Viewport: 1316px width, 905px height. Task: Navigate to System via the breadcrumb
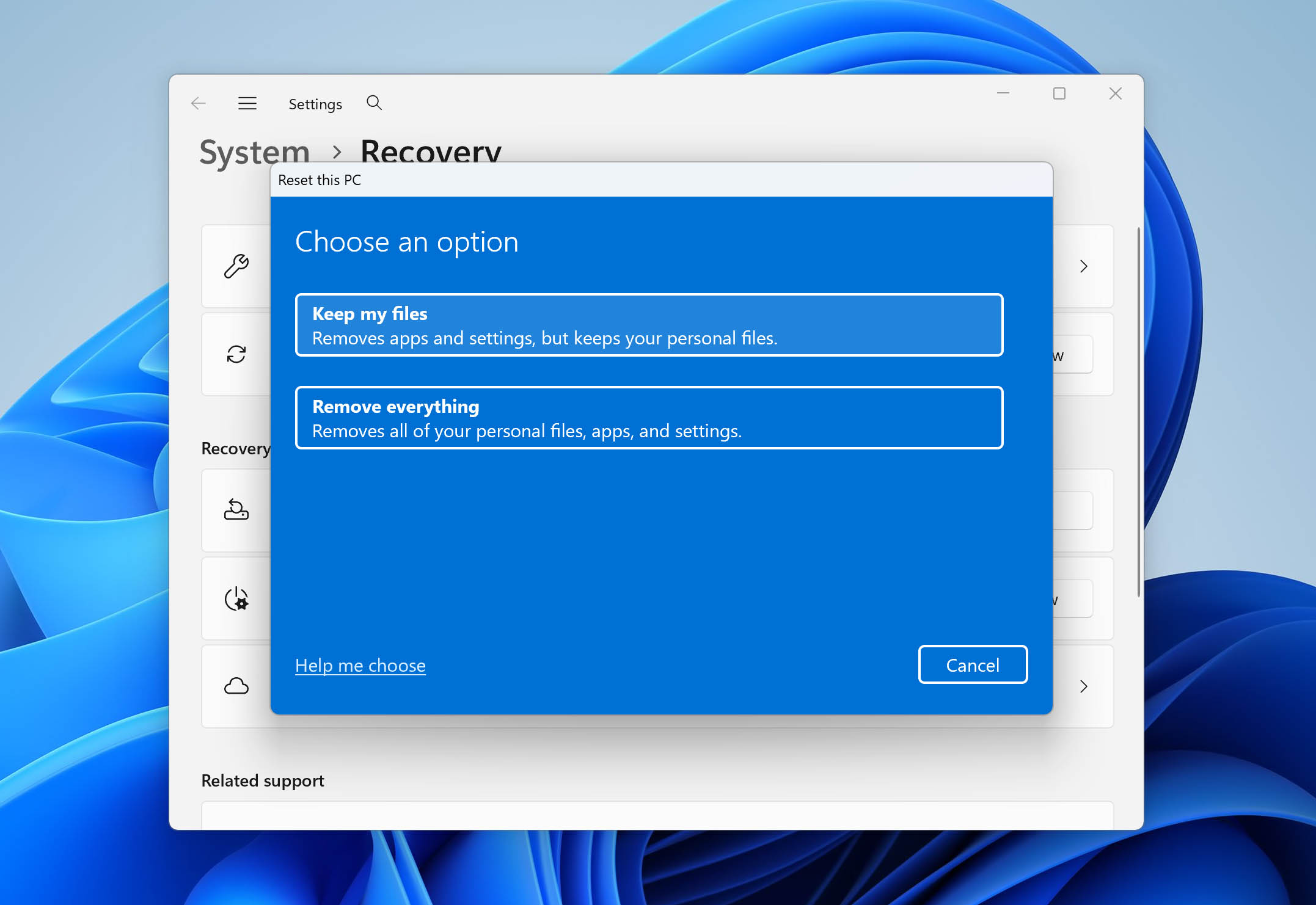tap(254, 151)
